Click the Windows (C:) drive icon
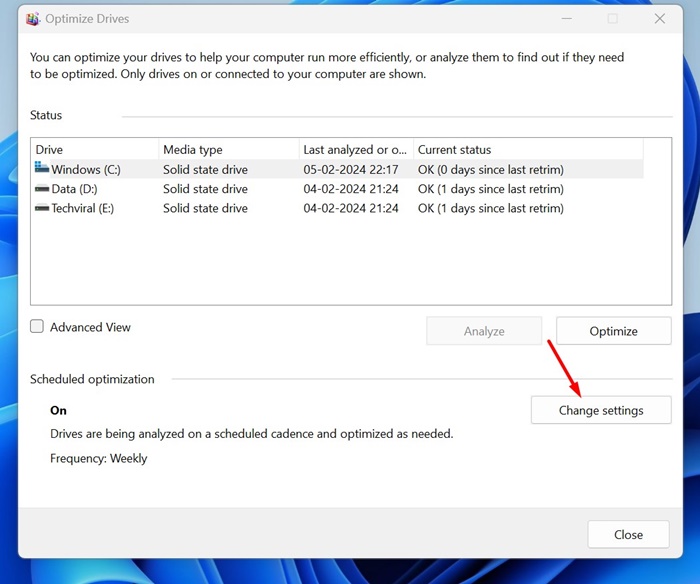Screen dimensions: 700x584 coord(42,169)
